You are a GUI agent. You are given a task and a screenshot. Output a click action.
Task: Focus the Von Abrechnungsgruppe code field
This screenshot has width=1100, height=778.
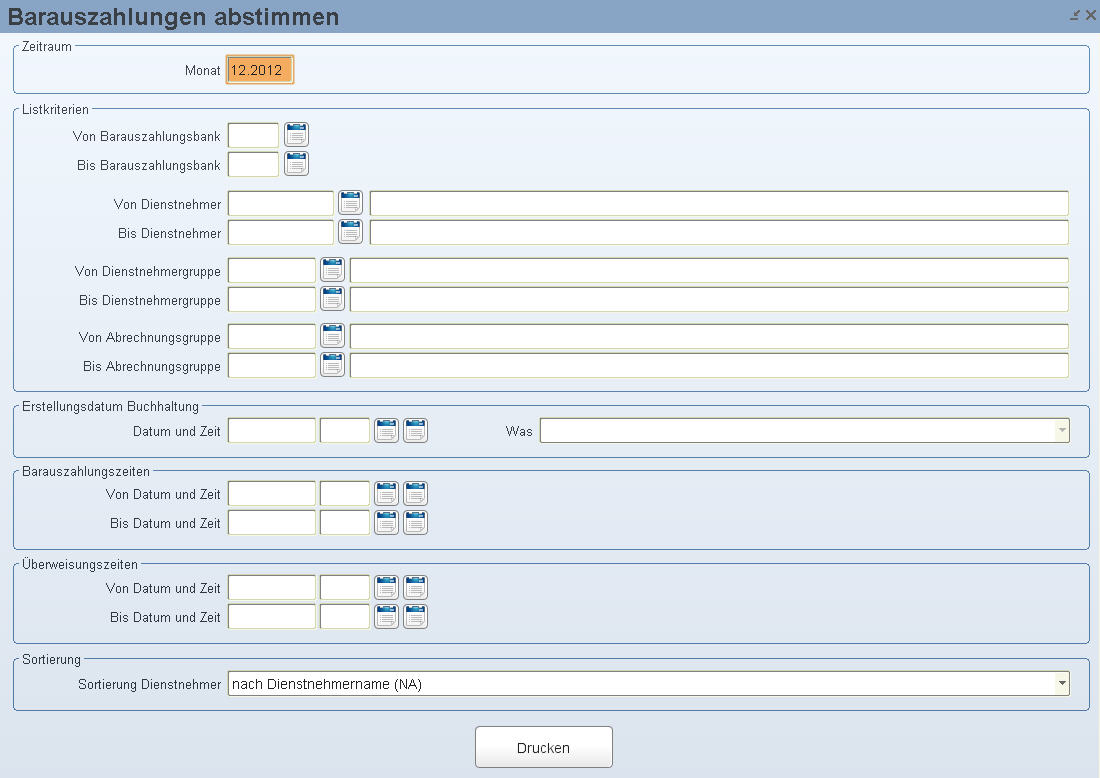[x=271, y=336]
